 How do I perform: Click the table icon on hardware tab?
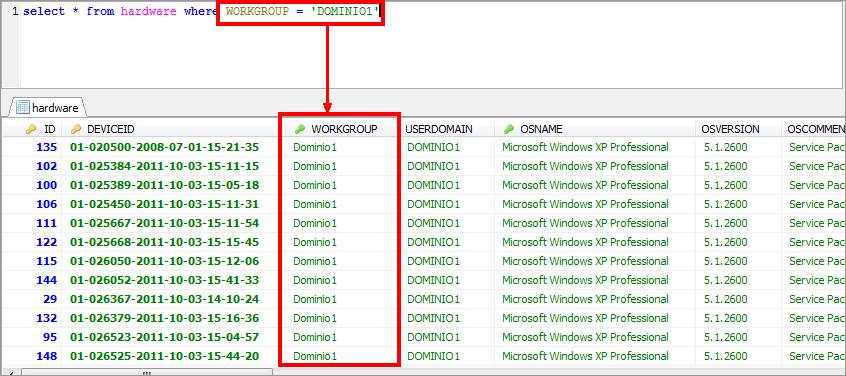pyautogui.click(x=23, y=107)
